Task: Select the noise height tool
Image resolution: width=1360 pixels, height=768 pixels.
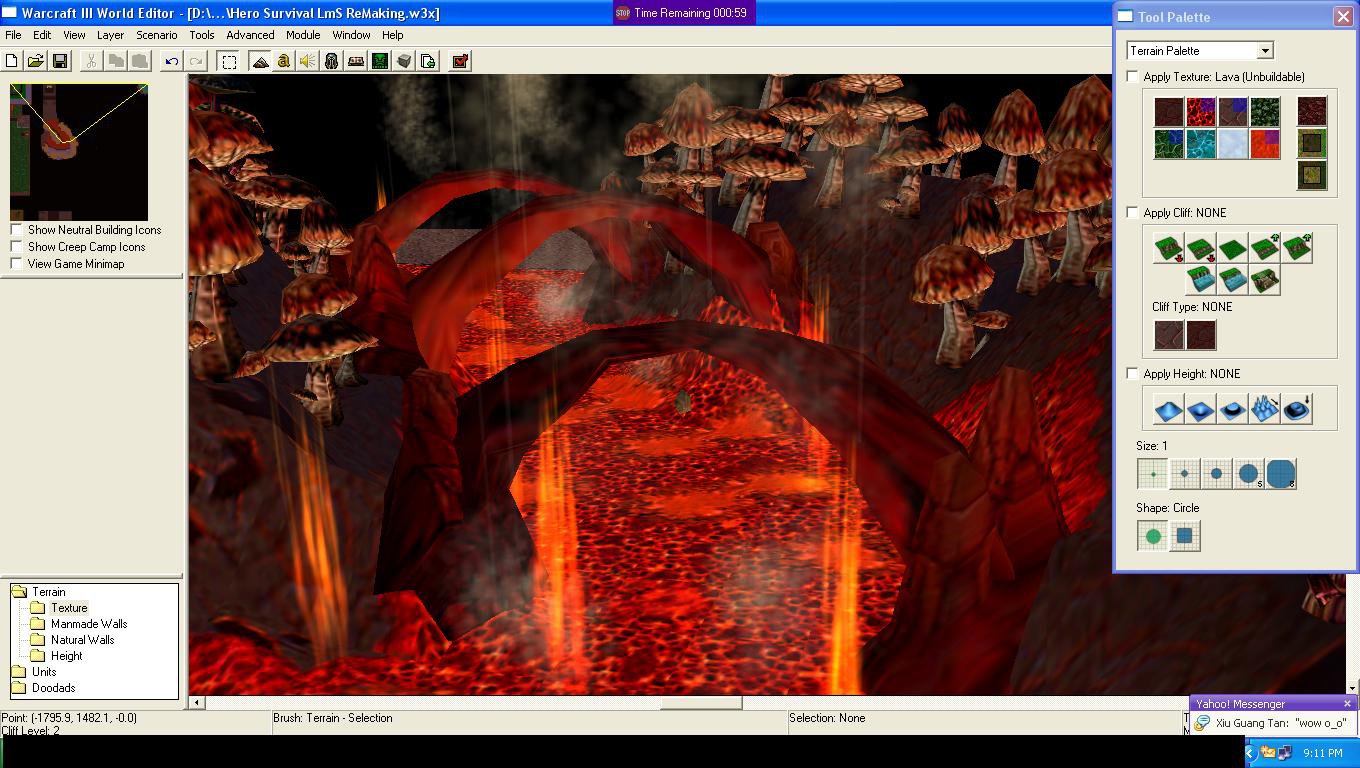Action: coord(1264,409)
